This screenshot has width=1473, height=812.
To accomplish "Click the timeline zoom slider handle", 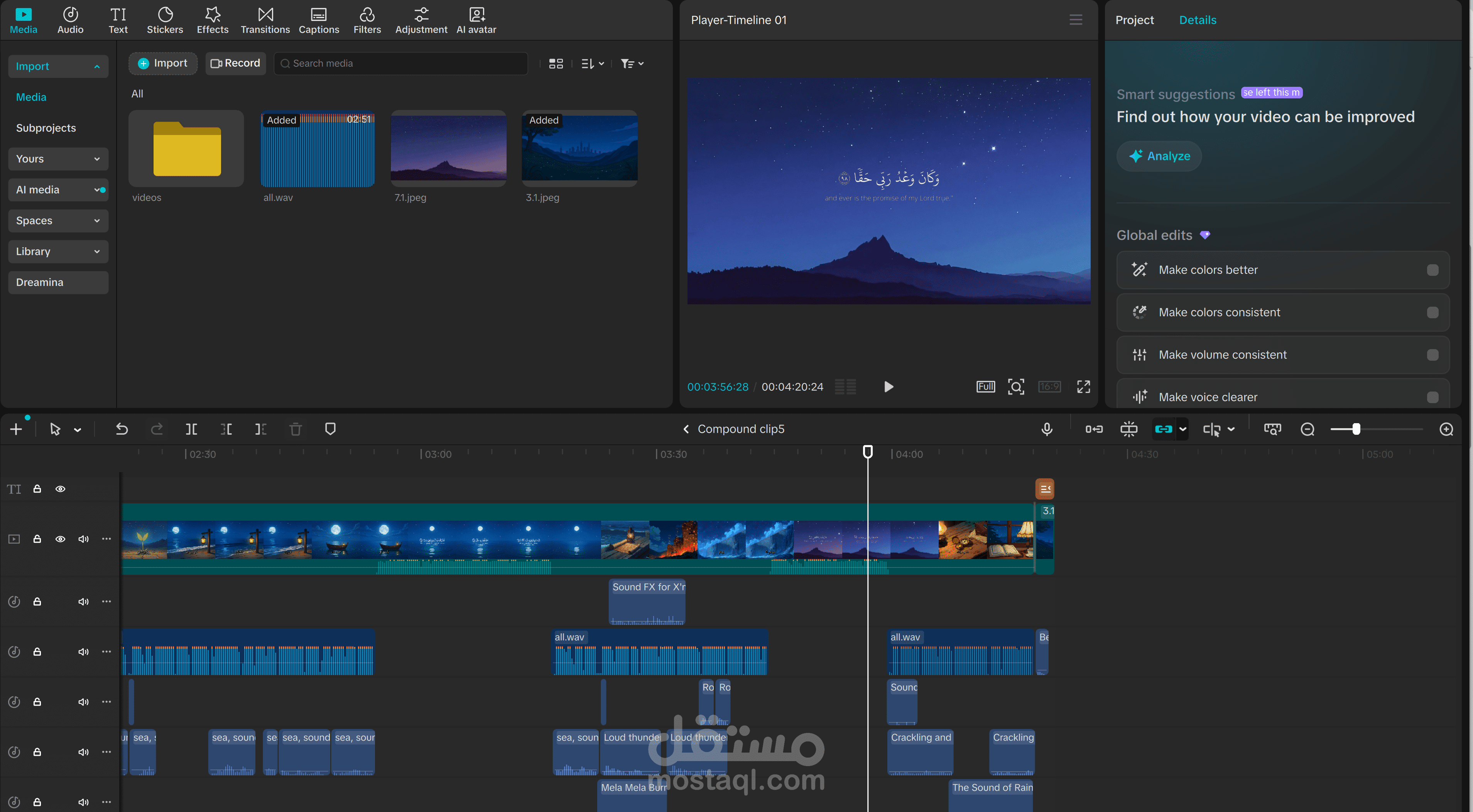I will [1356, 429].
